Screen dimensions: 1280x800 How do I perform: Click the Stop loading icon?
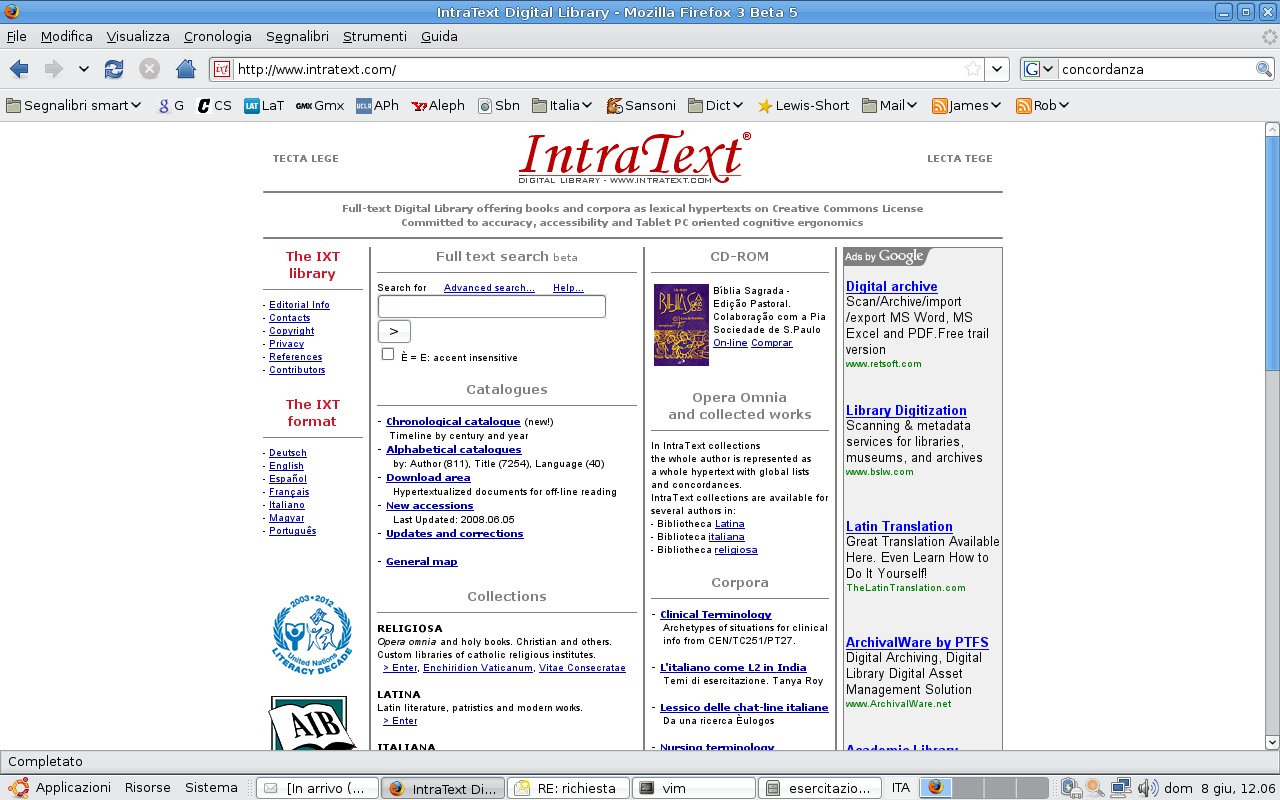point(149,69)
